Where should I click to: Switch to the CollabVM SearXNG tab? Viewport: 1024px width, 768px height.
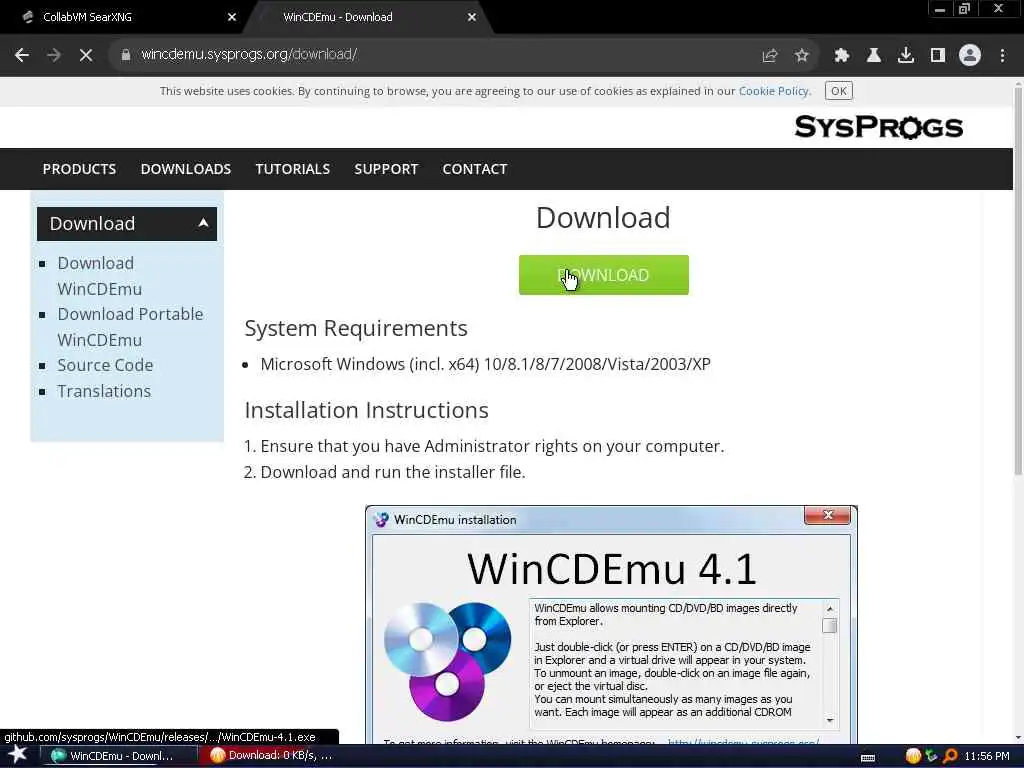point(124,18)
